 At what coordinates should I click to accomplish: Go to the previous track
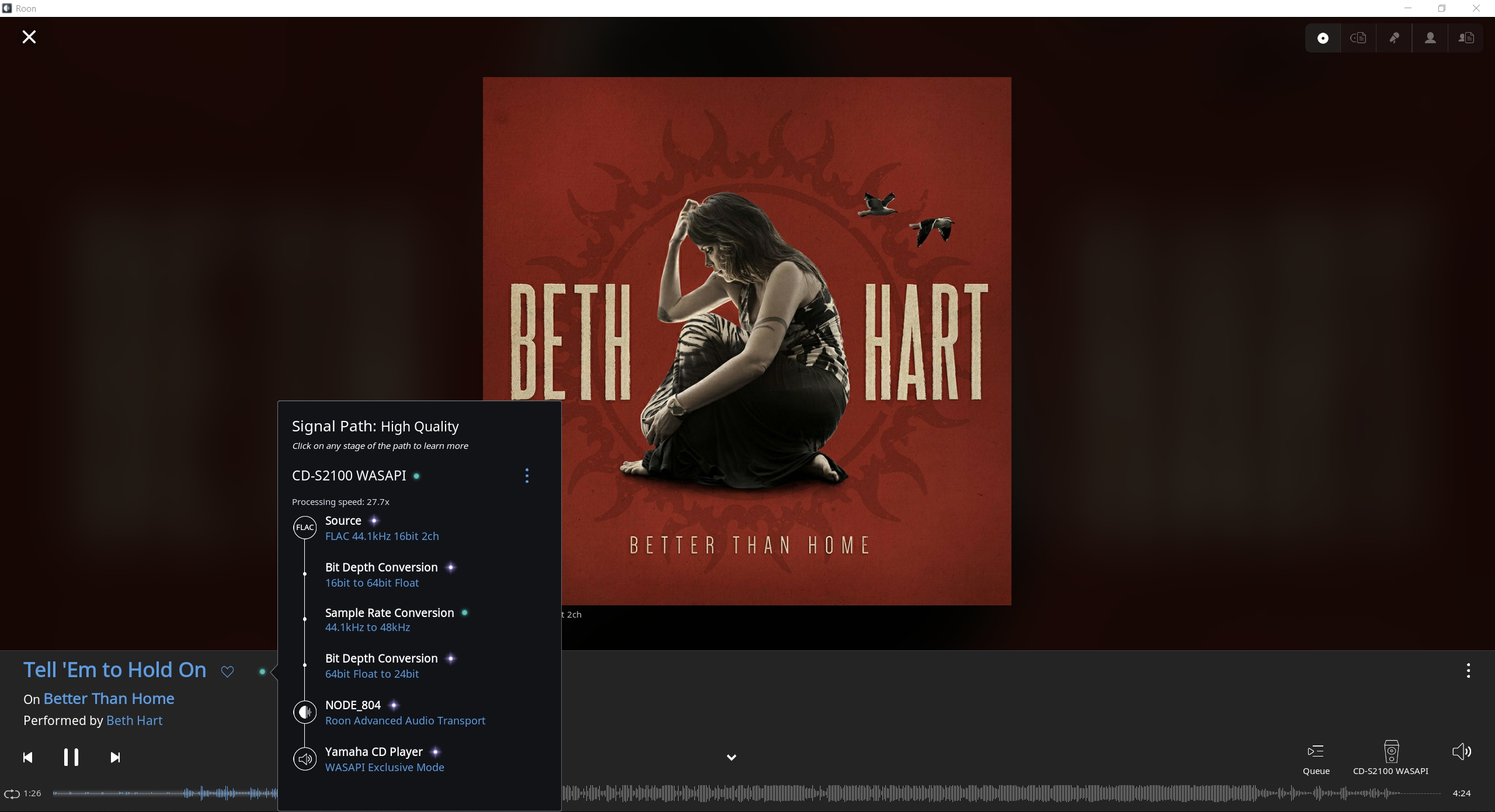pyautogui.click(x=27, y=757)
